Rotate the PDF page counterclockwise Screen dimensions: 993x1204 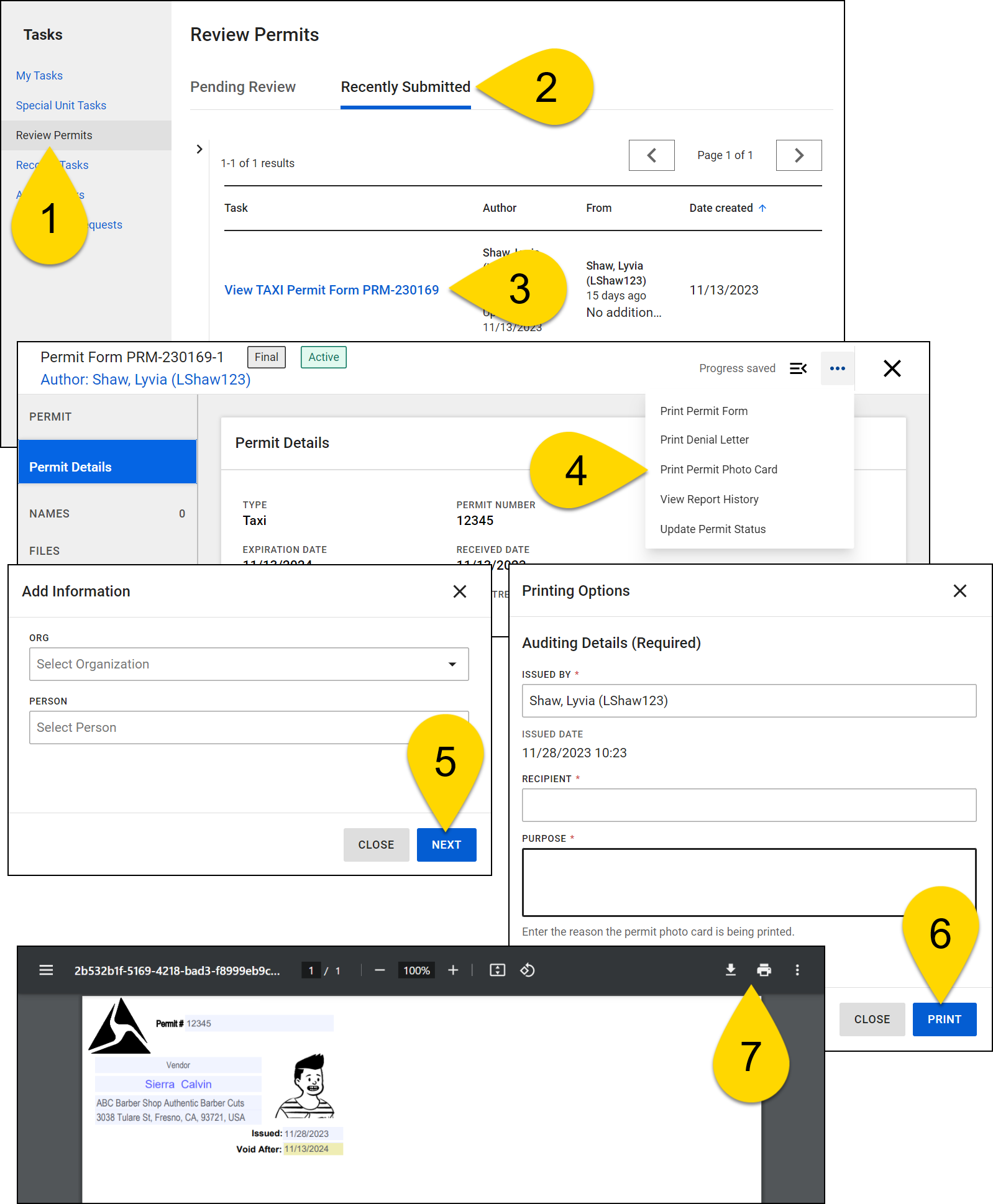528,970
